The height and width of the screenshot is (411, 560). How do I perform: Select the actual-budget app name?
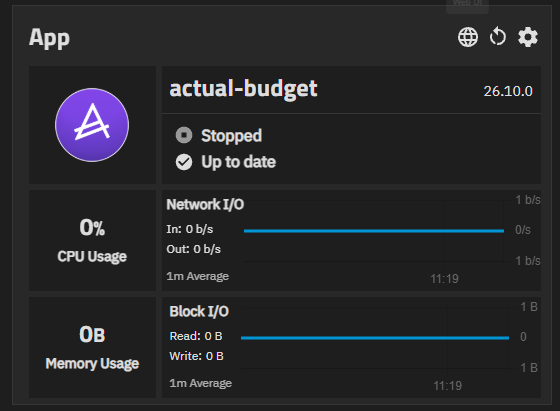click(x=243, y=89)
